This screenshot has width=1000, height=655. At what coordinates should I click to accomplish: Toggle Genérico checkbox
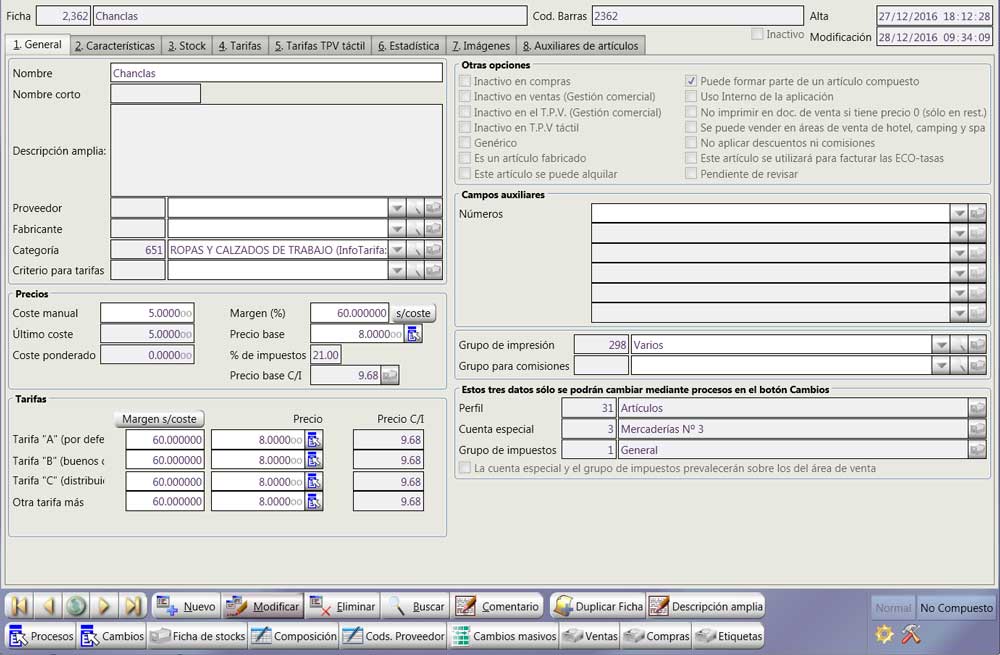(x=465, y=143)
